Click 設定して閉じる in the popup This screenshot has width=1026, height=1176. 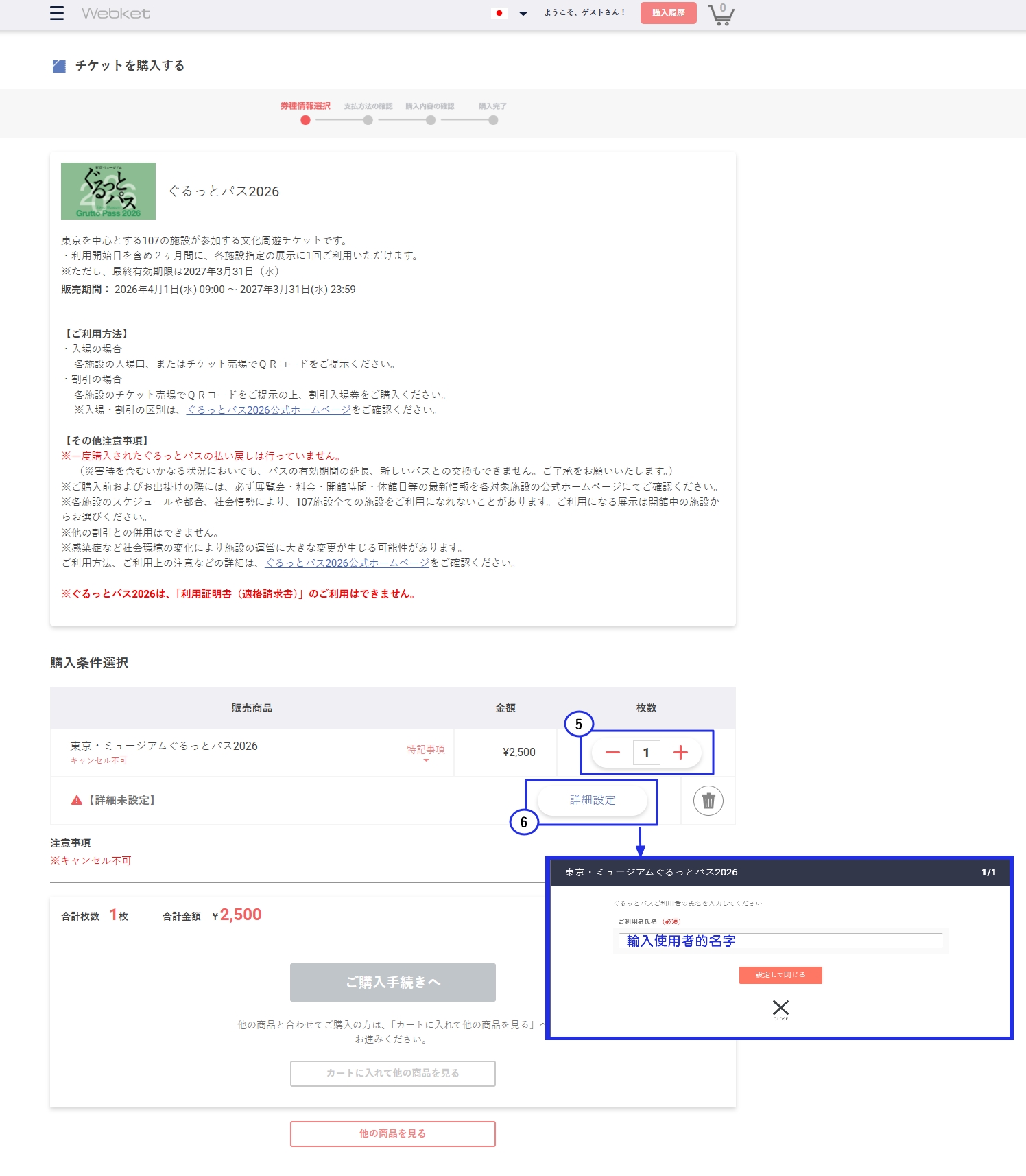[x=780, y=975]
